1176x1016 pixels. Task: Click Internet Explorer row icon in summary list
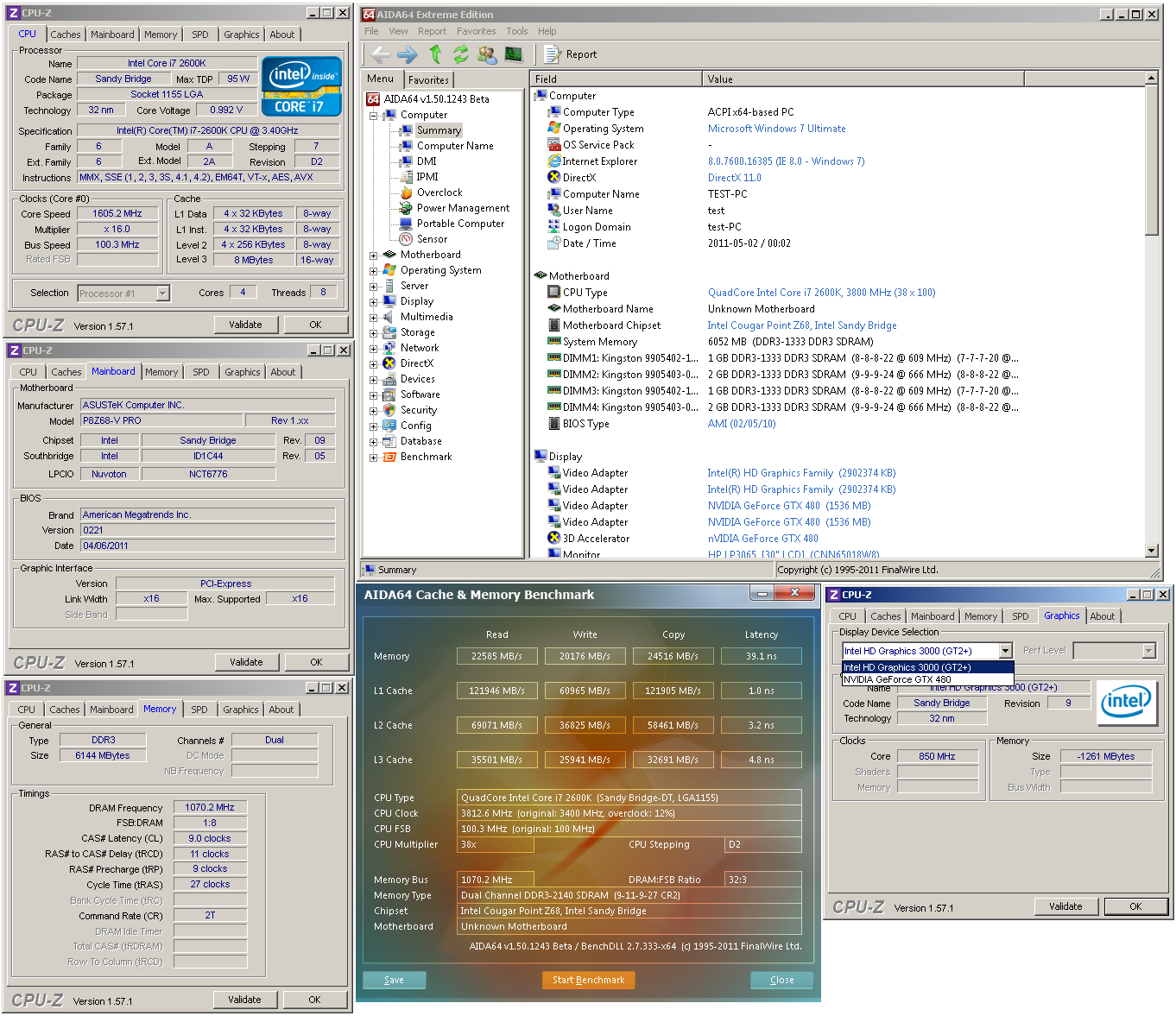click(x=554, y=161)
